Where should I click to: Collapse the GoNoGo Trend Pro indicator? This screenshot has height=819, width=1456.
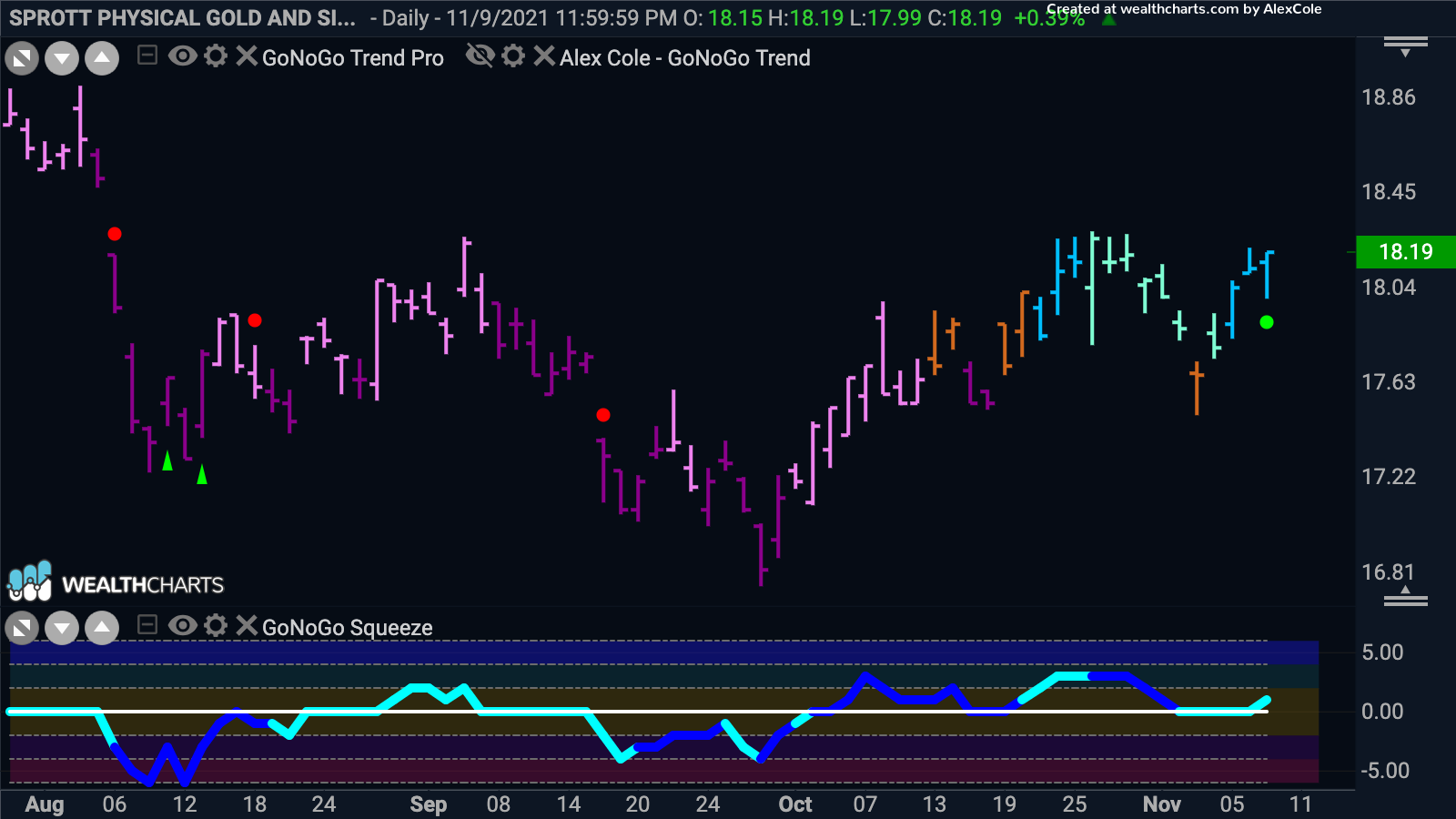(x=147, y=56)
